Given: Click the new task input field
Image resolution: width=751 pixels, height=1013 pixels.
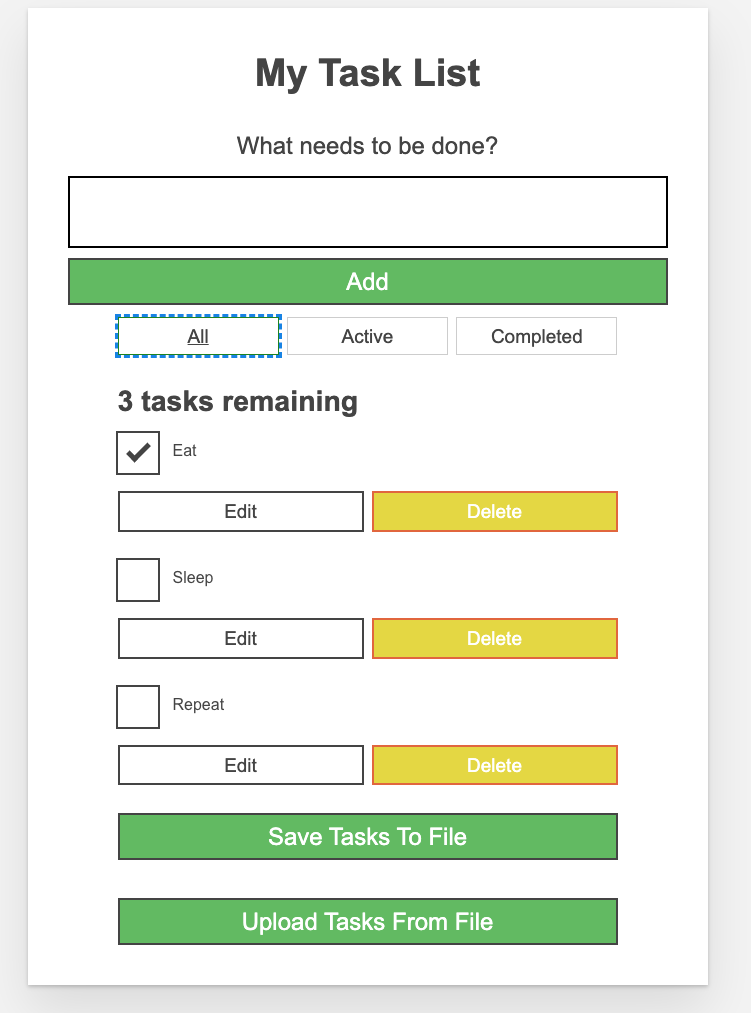Looking at the screenshot, I should pos(367,211).
